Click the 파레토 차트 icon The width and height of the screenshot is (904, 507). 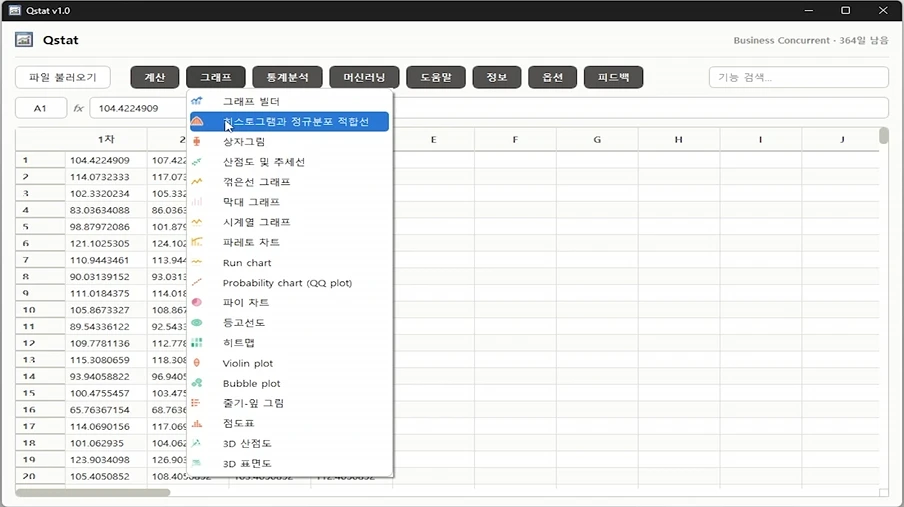click(x=197, y=242)
